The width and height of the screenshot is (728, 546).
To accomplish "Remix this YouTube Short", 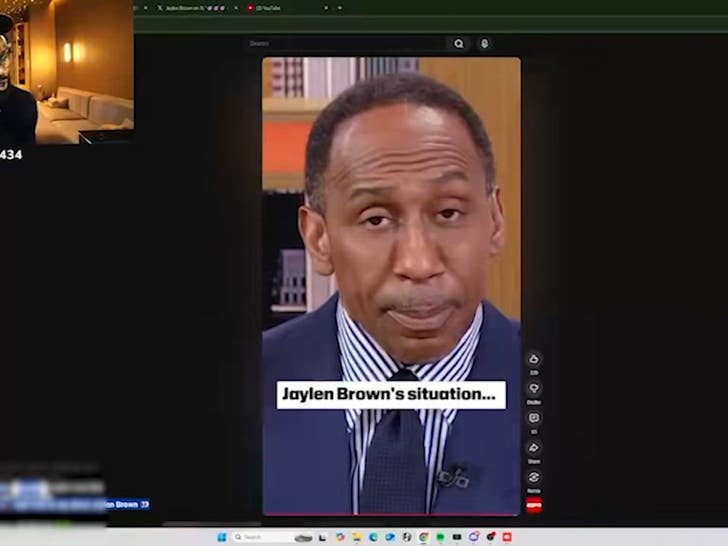I will click(x=533, y=477).
